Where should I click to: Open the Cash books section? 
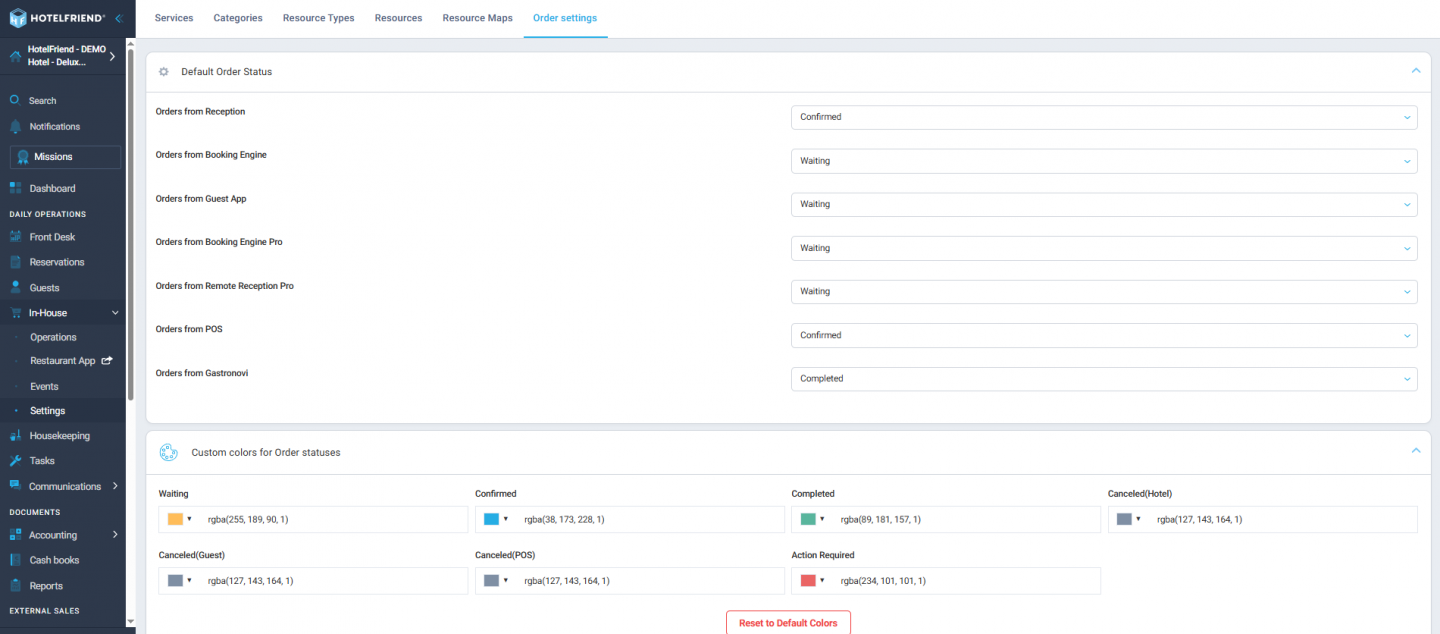[x=53, y=559]
